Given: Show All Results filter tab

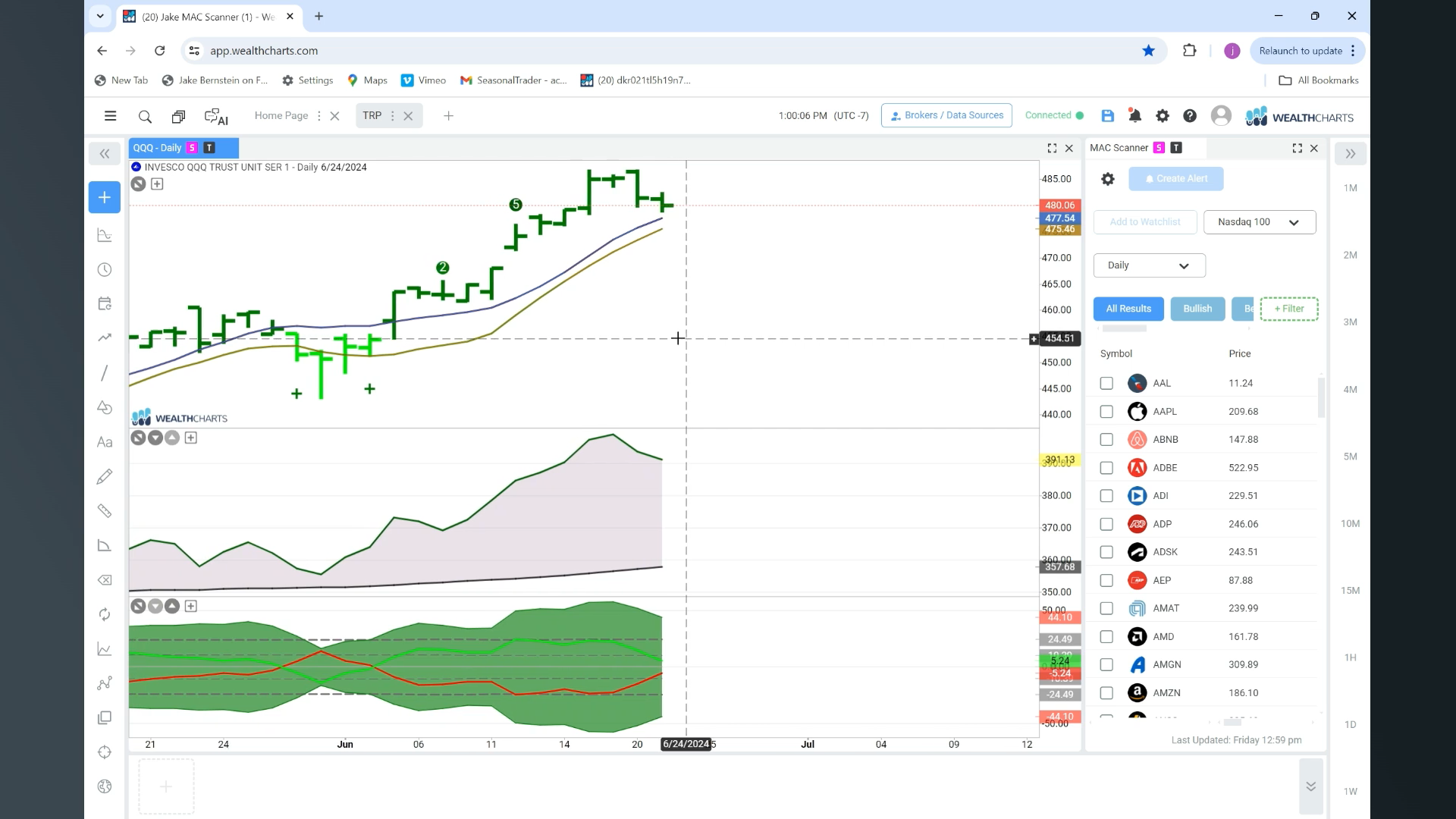Looking at the screenshot, I should [1128, 309].
